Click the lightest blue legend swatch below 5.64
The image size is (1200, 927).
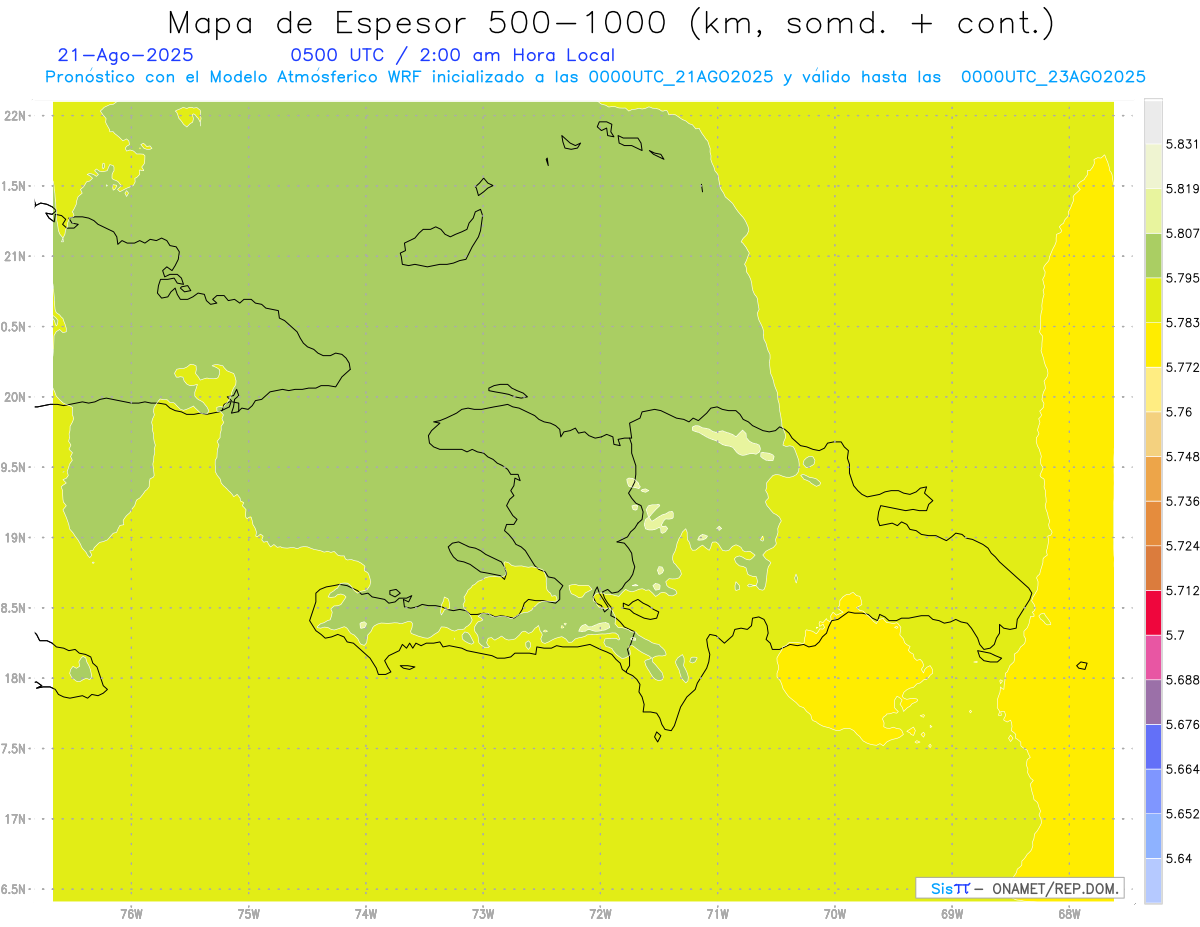[1153, 881]
